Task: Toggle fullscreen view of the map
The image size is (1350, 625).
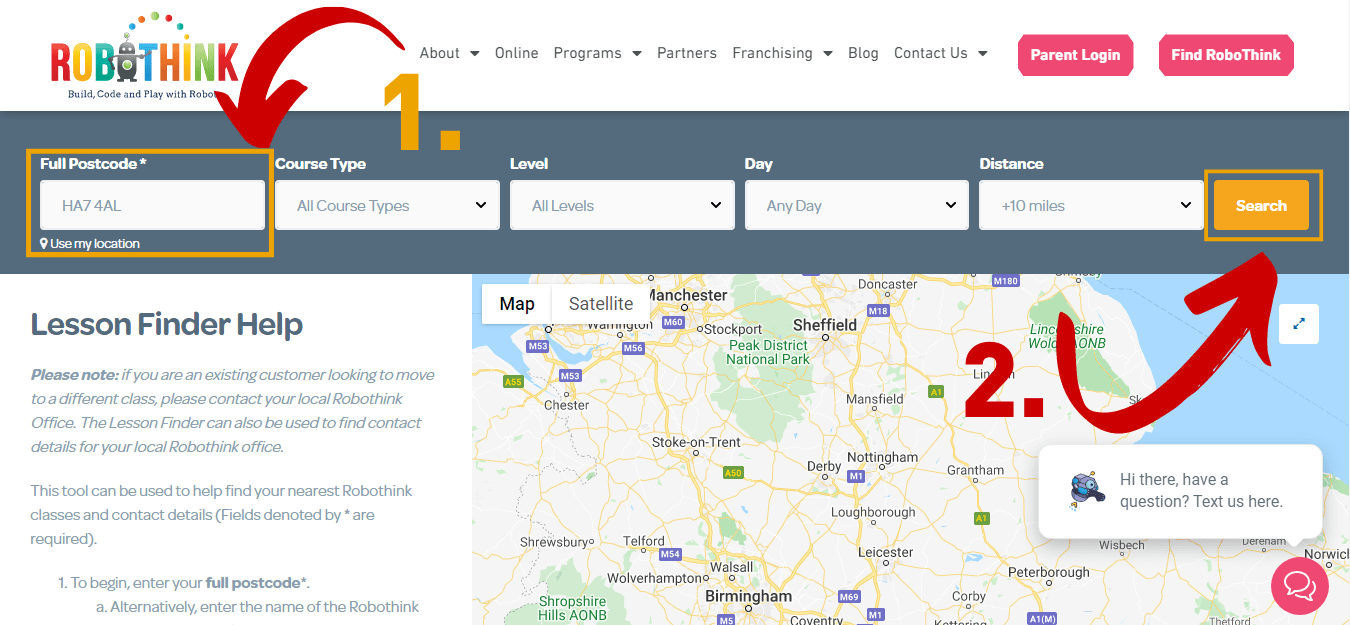Action: 1299,324
